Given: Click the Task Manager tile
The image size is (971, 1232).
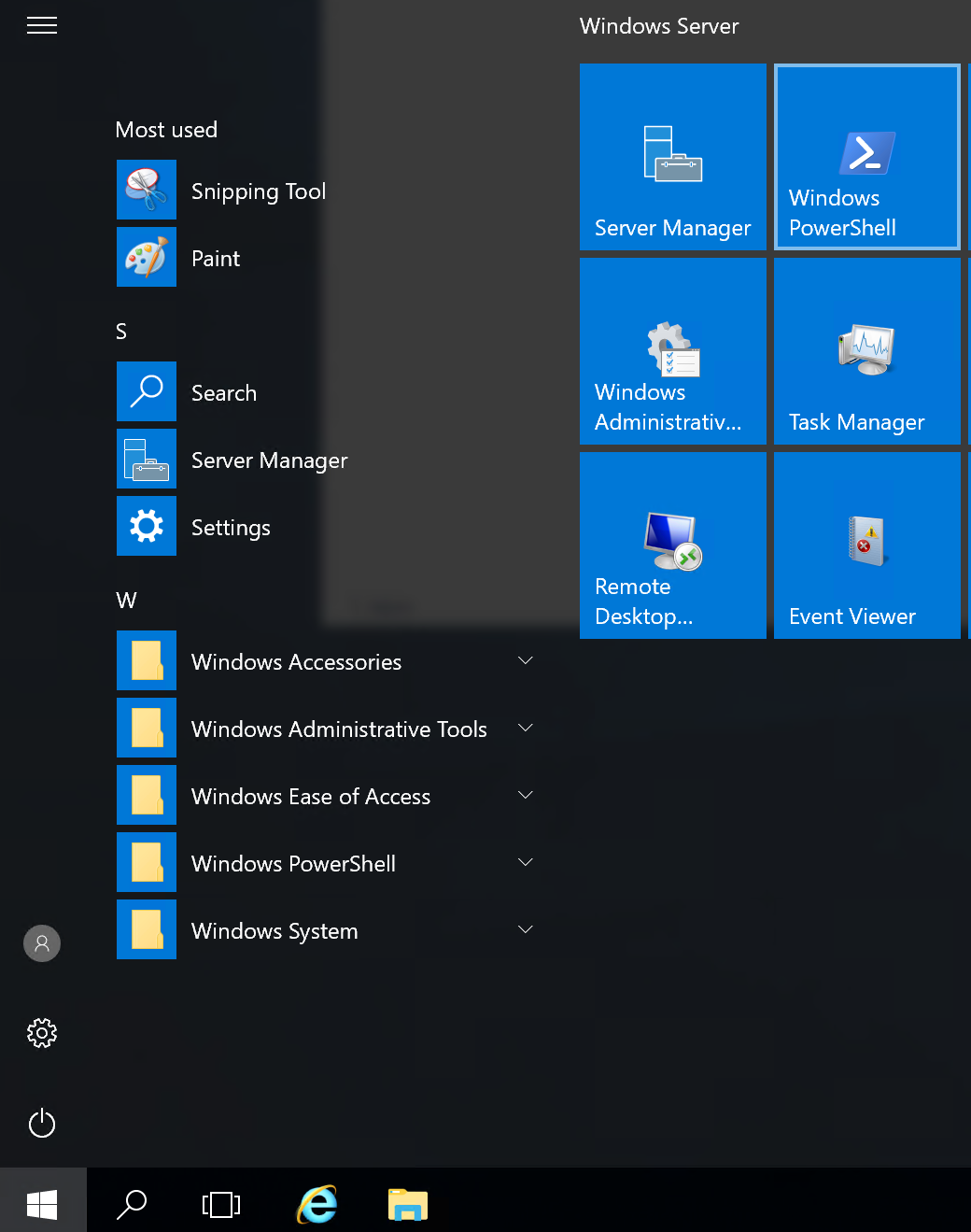Looking at the screenshot, I should pos(866,351).
